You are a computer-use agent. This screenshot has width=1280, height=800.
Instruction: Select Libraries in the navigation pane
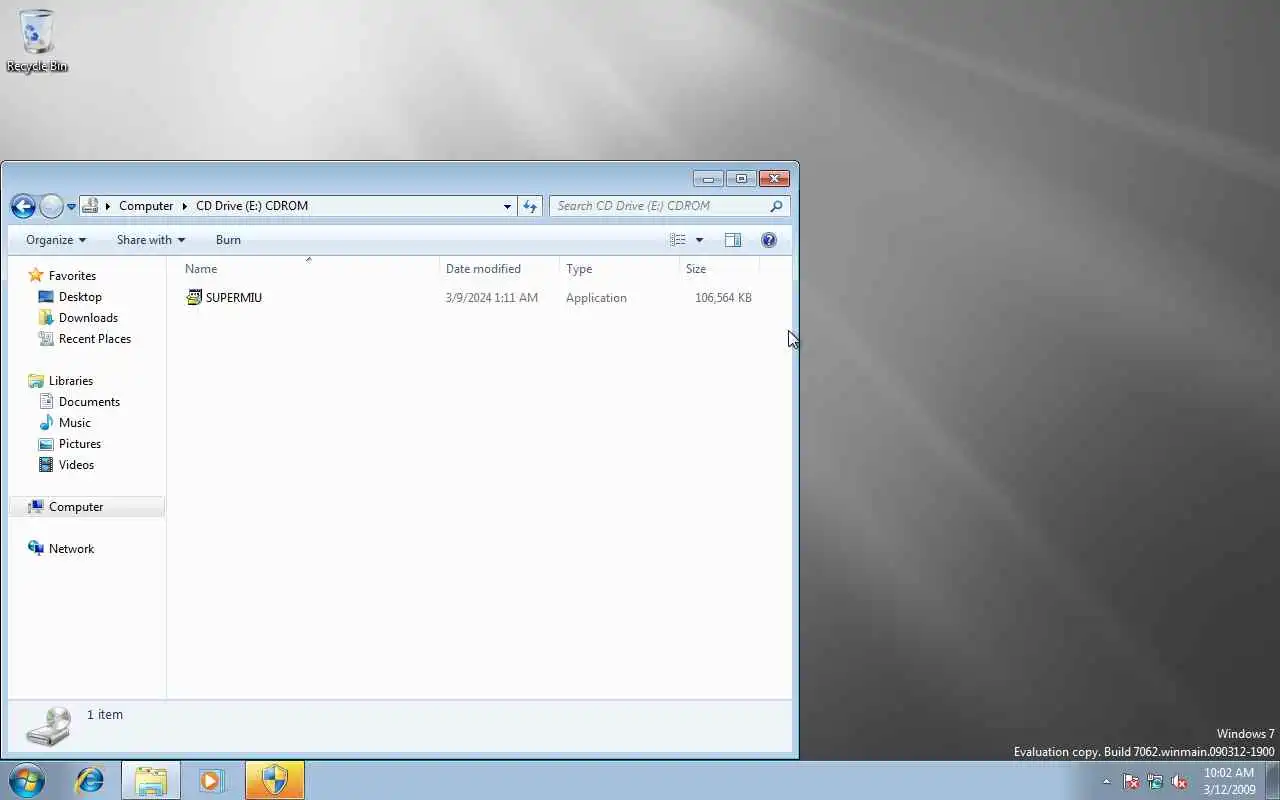70,381
